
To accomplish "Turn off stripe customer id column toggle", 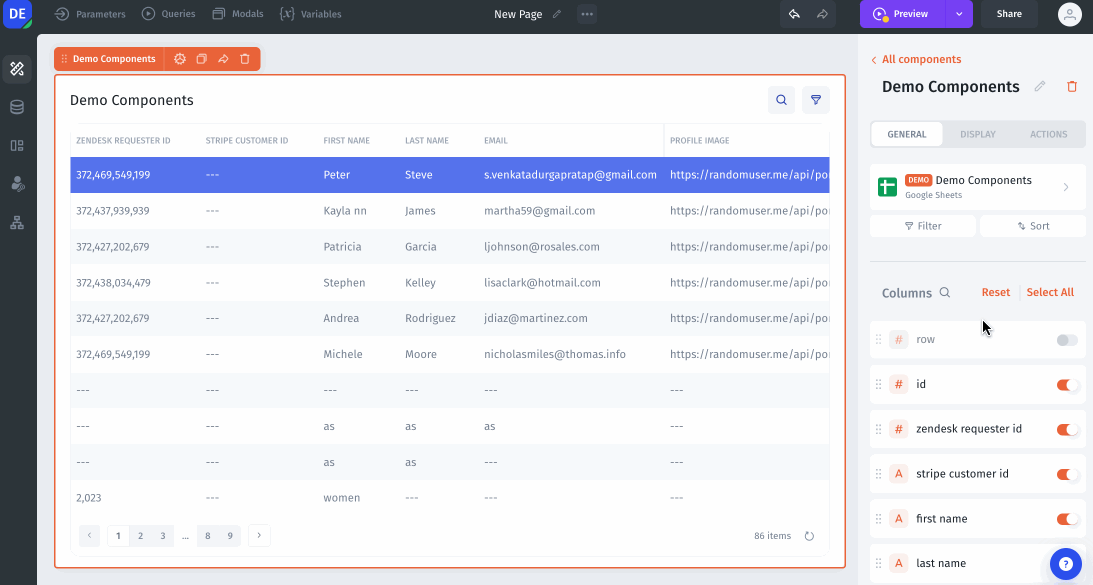I will pyautogui.click(x=1067, y=475).
